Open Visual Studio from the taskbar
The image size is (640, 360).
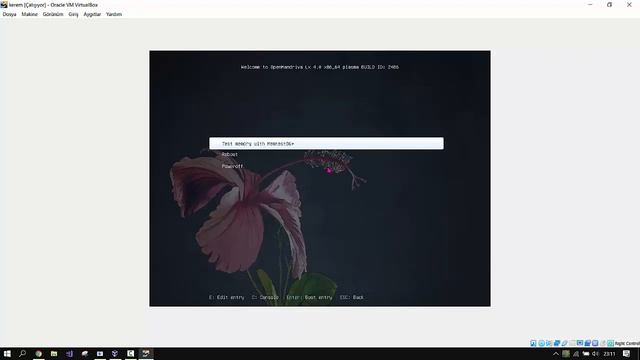click(69, 353)
